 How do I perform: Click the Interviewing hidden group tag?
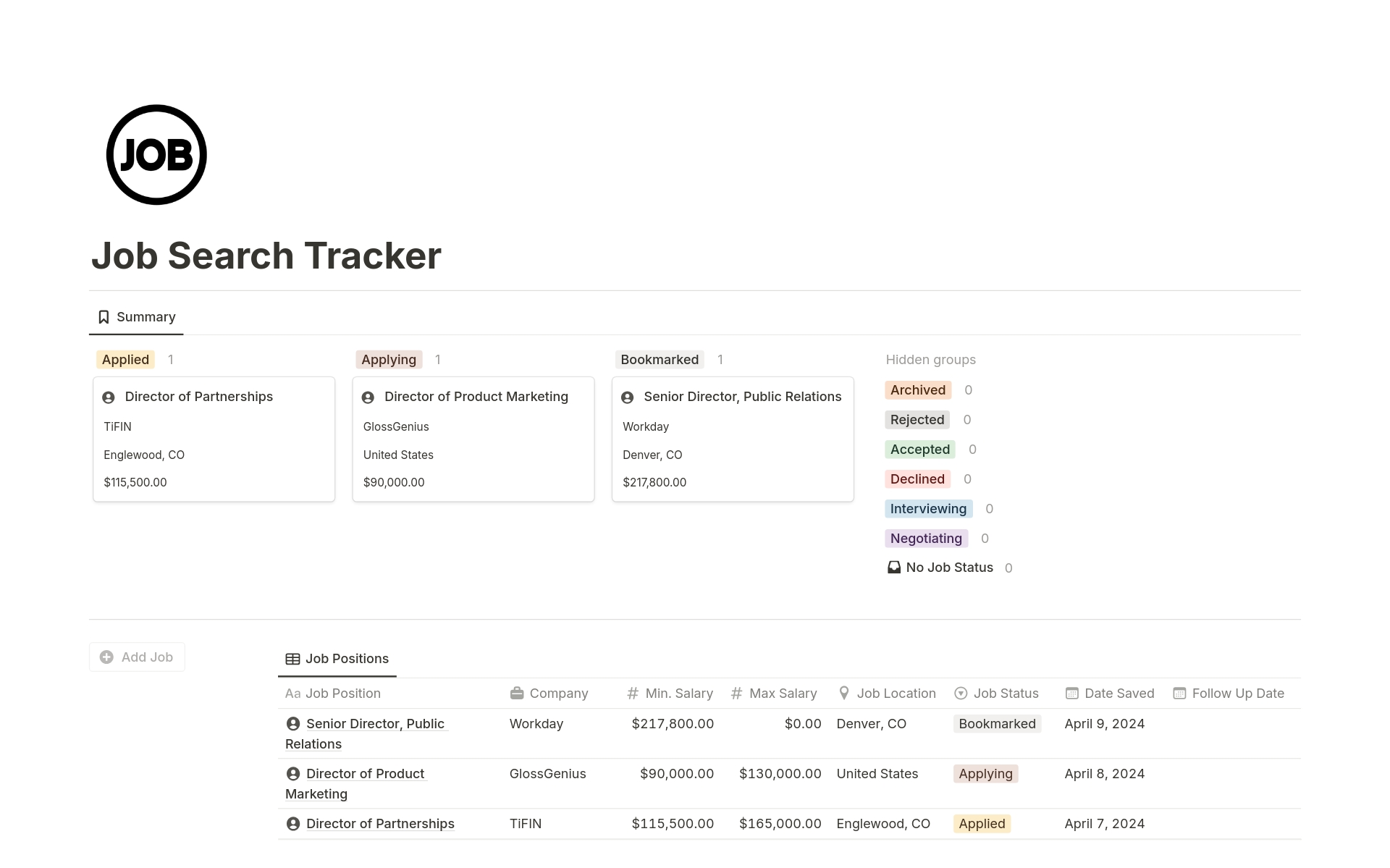(x=928, y=509)
